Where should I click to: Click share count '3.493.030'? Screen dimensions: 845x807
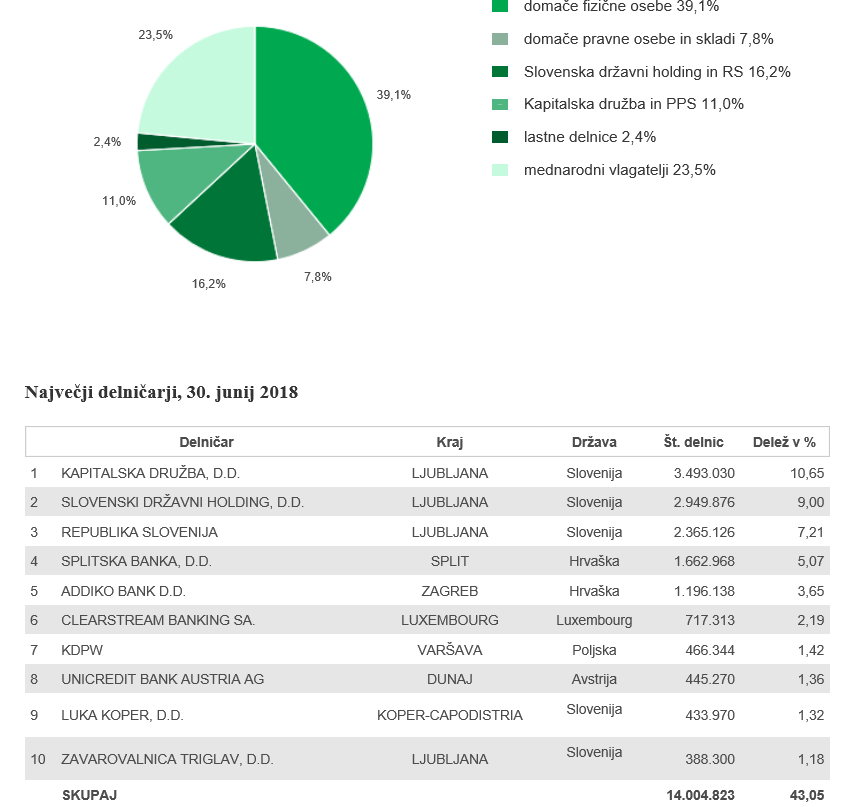click(704, 473)
